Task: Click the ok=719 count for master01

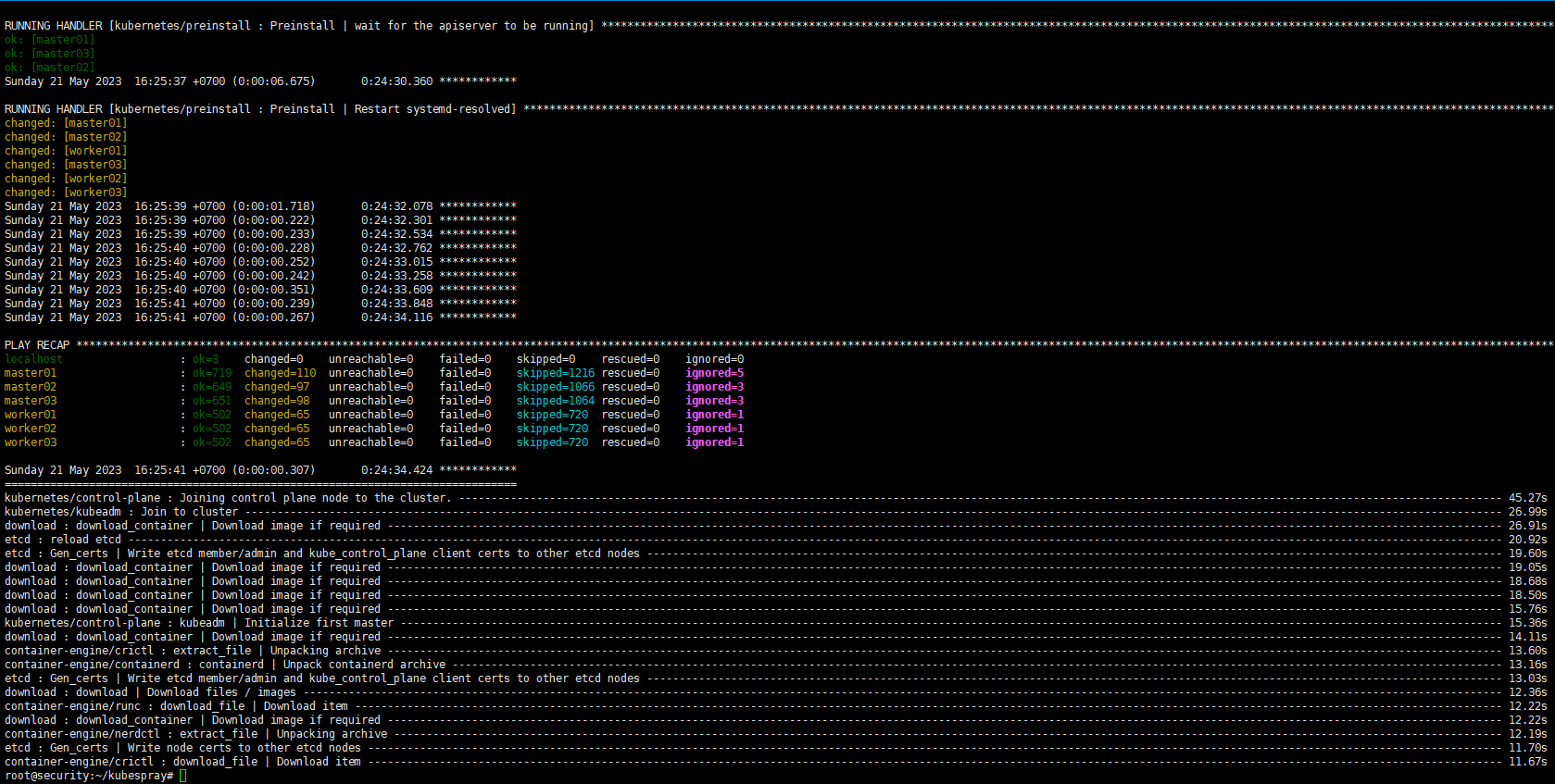Action: 212,373
